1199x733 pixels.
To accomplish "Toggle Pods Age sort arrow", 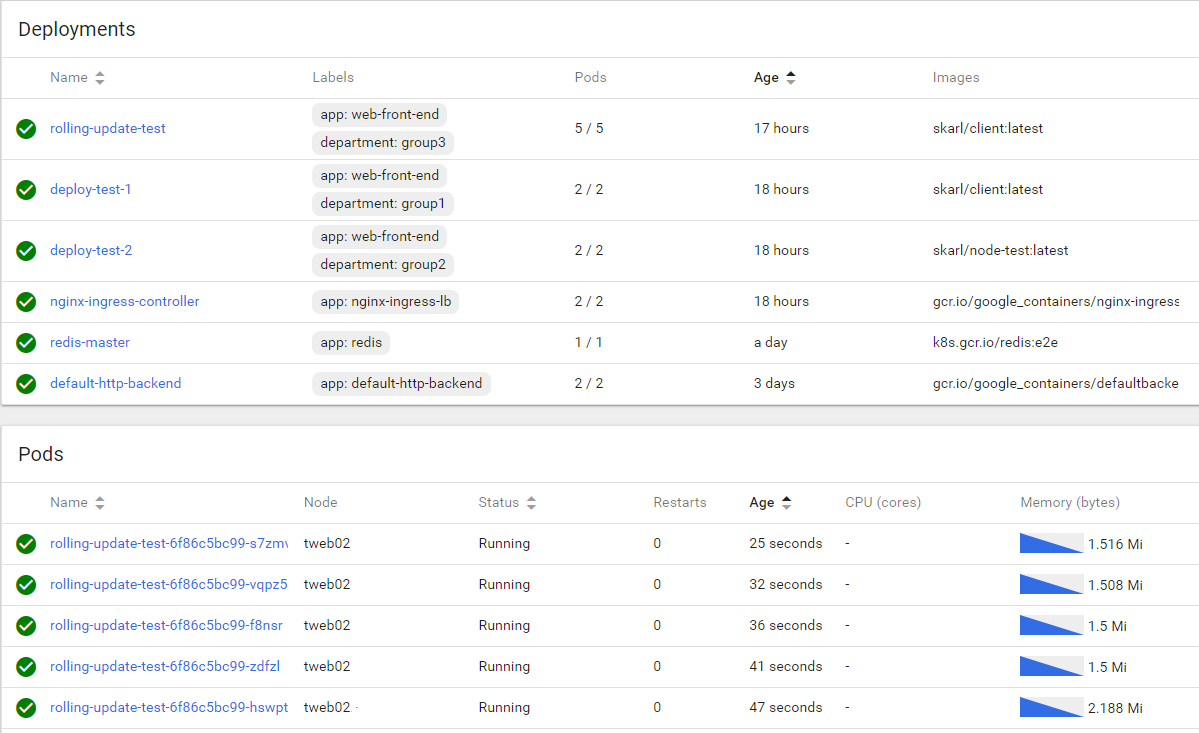I will pos(786,502).
